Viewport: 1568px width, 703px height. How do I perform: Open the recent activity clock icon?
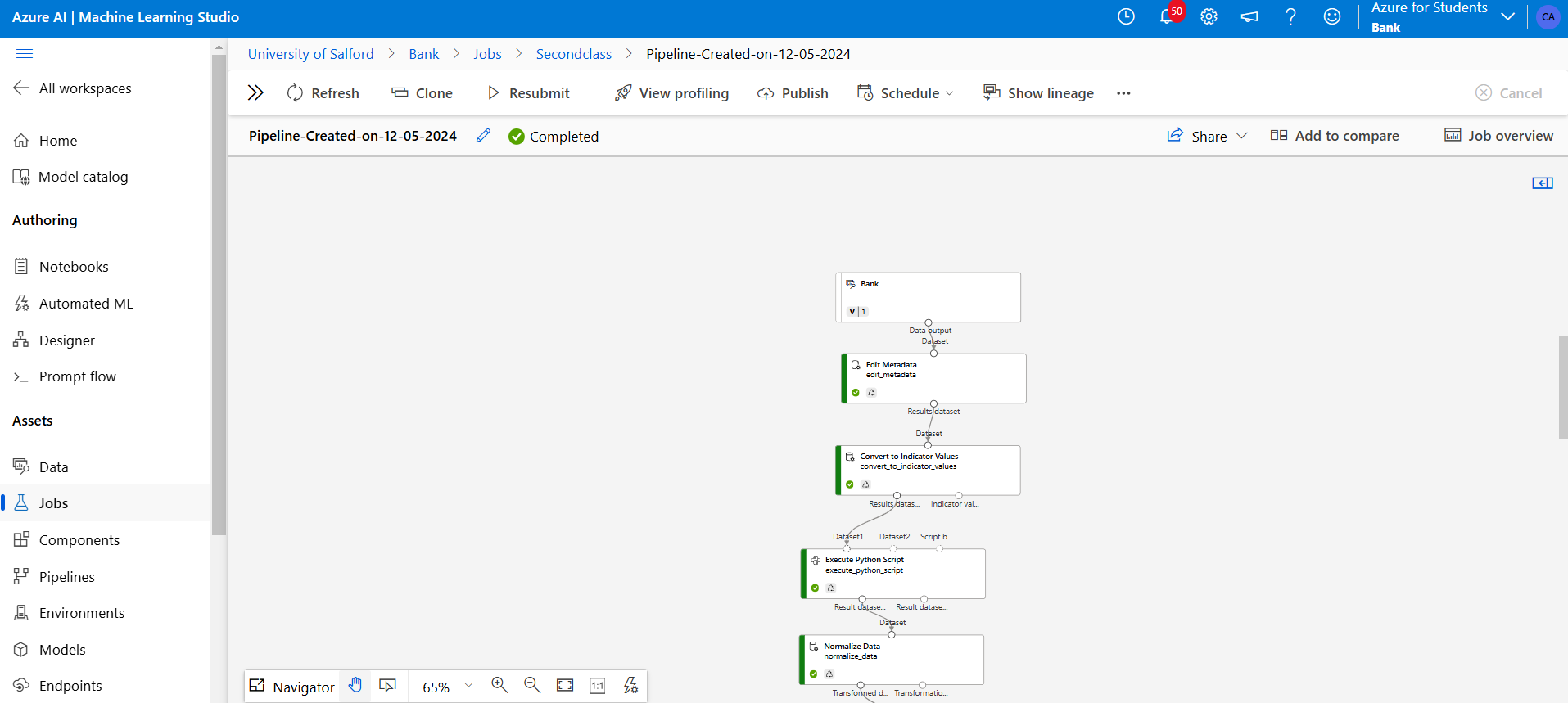tap(1126, 16)
